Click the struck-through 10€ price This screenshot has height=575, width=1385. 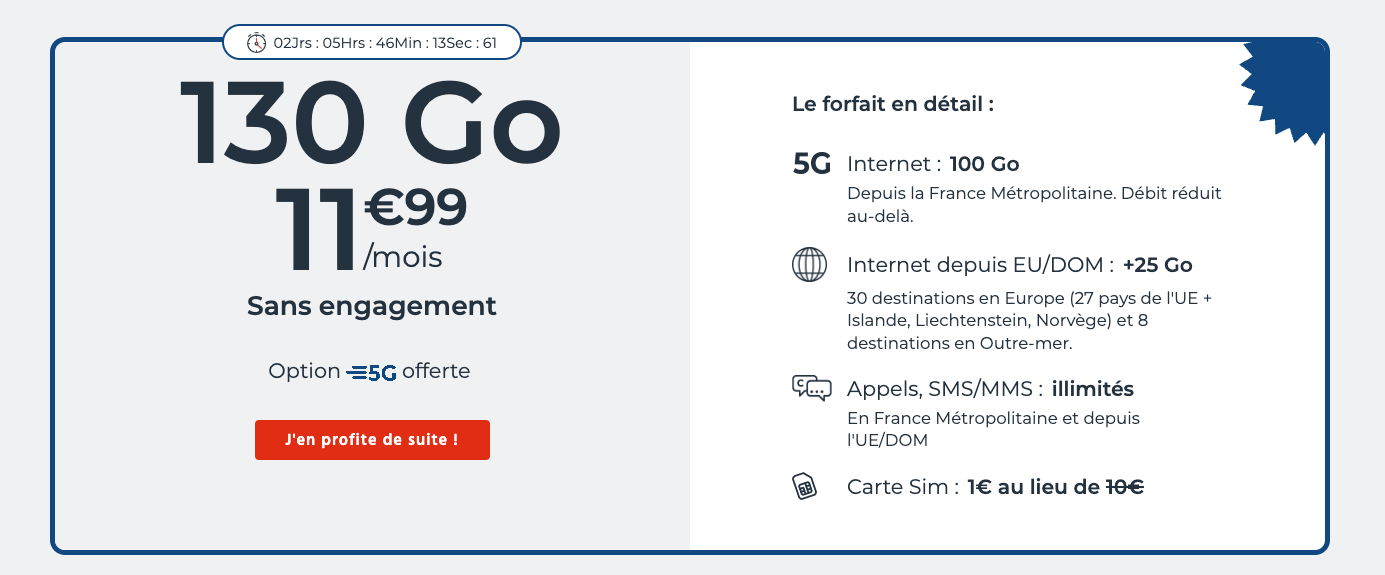[1124, 487]
